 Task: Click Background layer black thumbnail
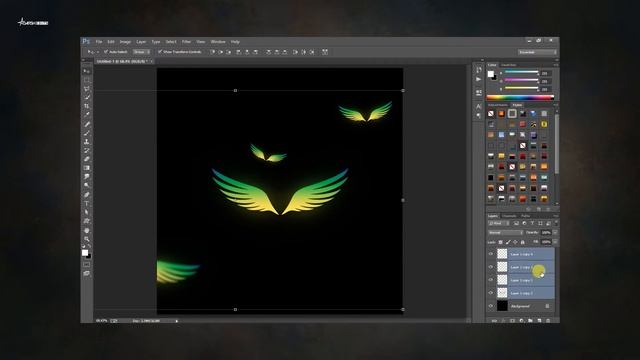[x=502, y=306]
